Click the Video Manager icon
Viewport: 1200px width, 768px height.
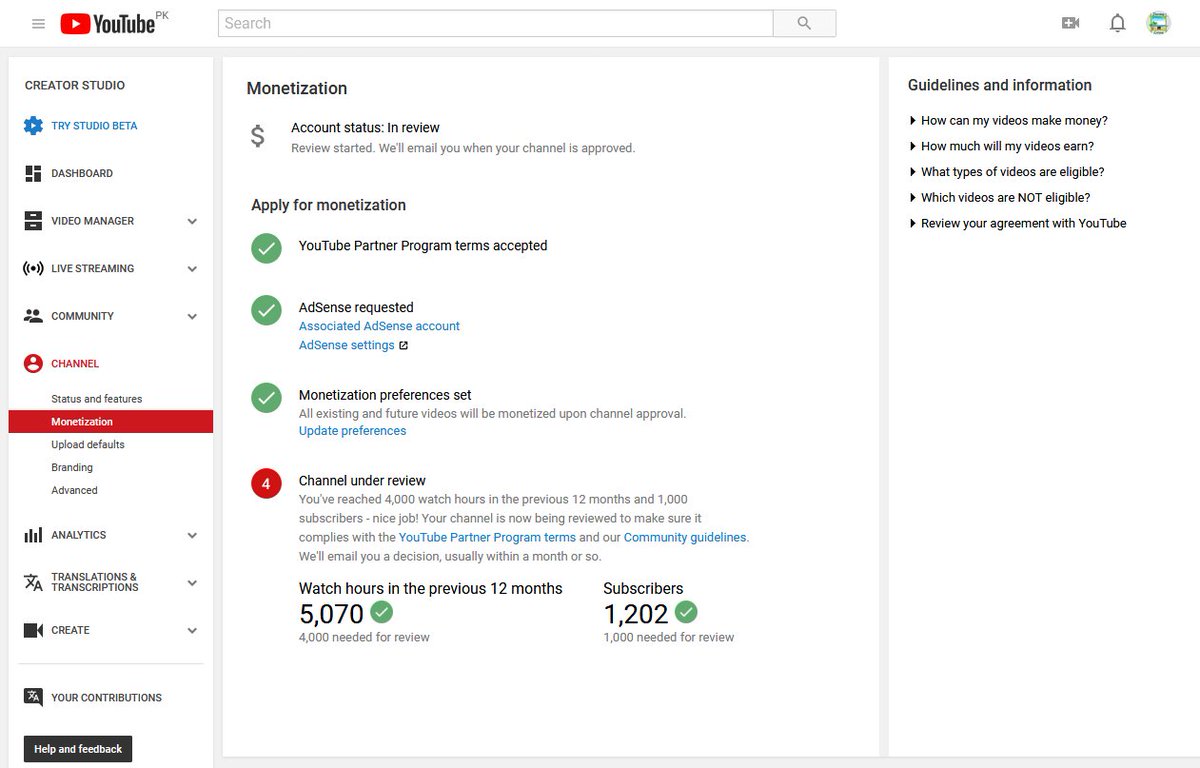click(33, 221)
